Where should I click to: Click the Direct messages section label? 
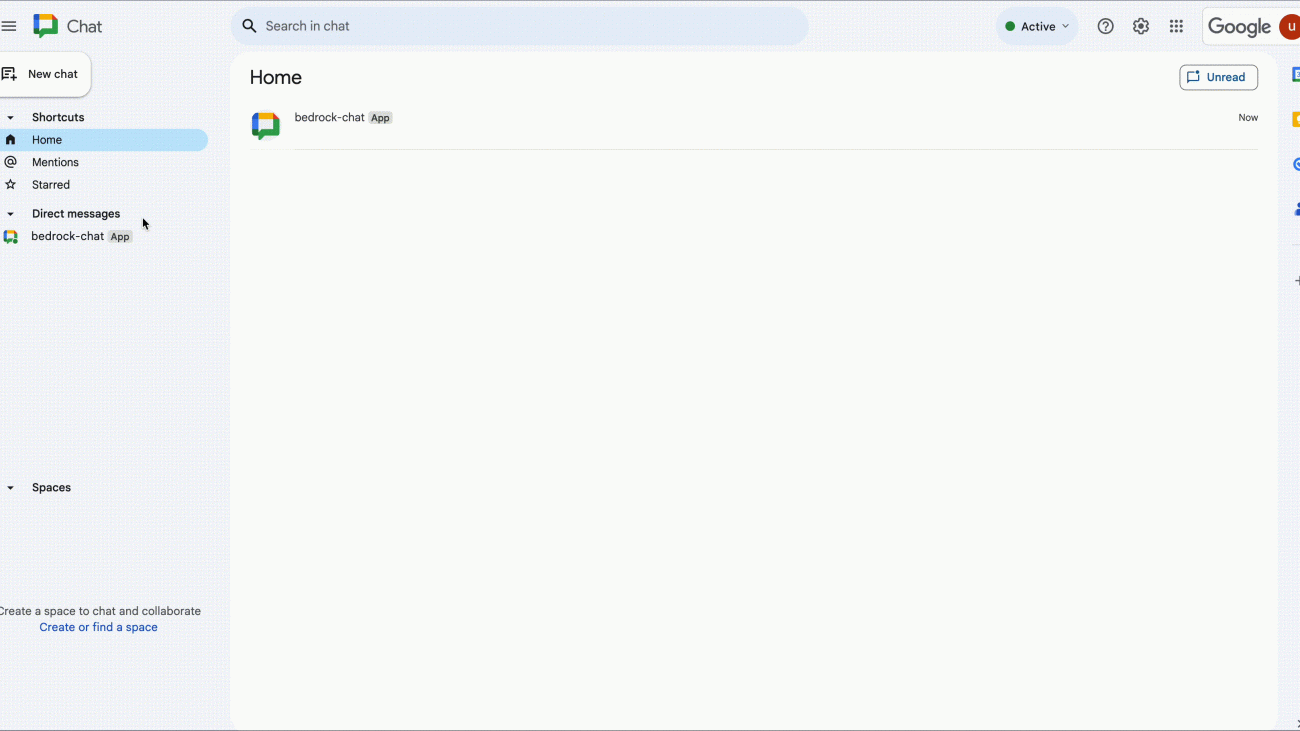tap(76, 214)
